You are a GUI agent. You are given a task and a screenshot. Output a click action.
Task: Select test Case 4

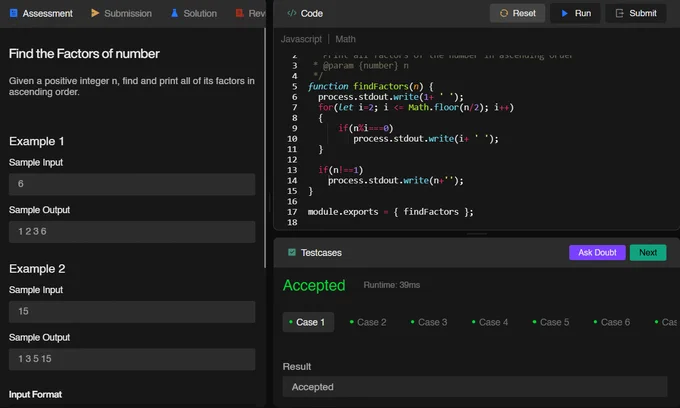coord(490,322)
